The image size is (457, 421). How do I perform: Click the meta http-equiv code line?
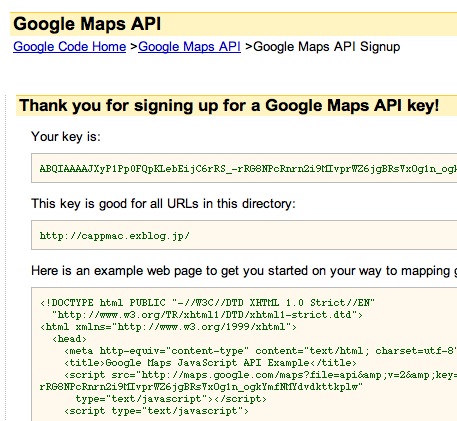pyautogui.click(x=260, y=351)
